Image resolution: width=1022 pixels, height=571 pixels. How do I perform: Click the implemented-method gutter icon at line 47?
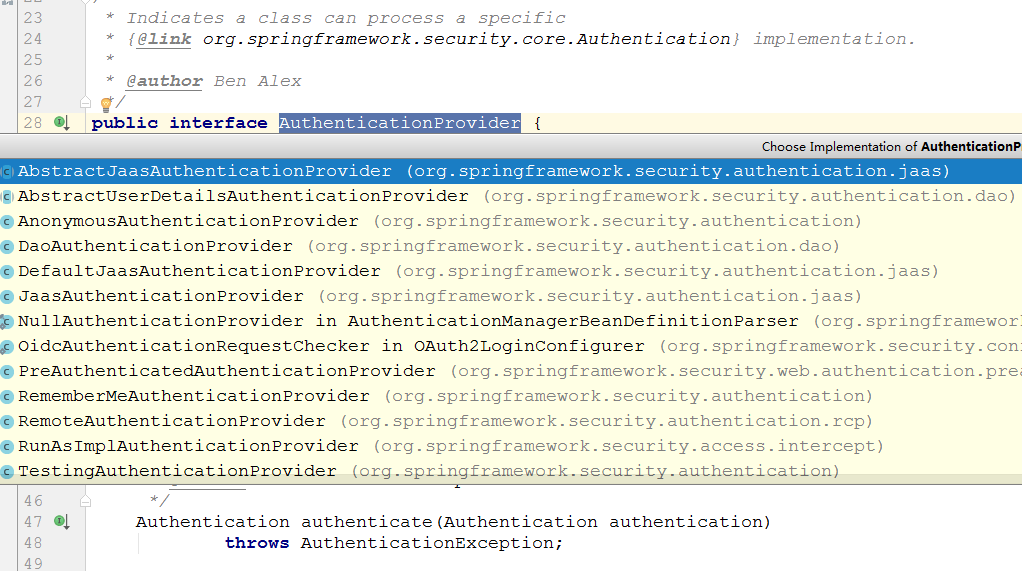pyautogui.click(x=61, y=521)
